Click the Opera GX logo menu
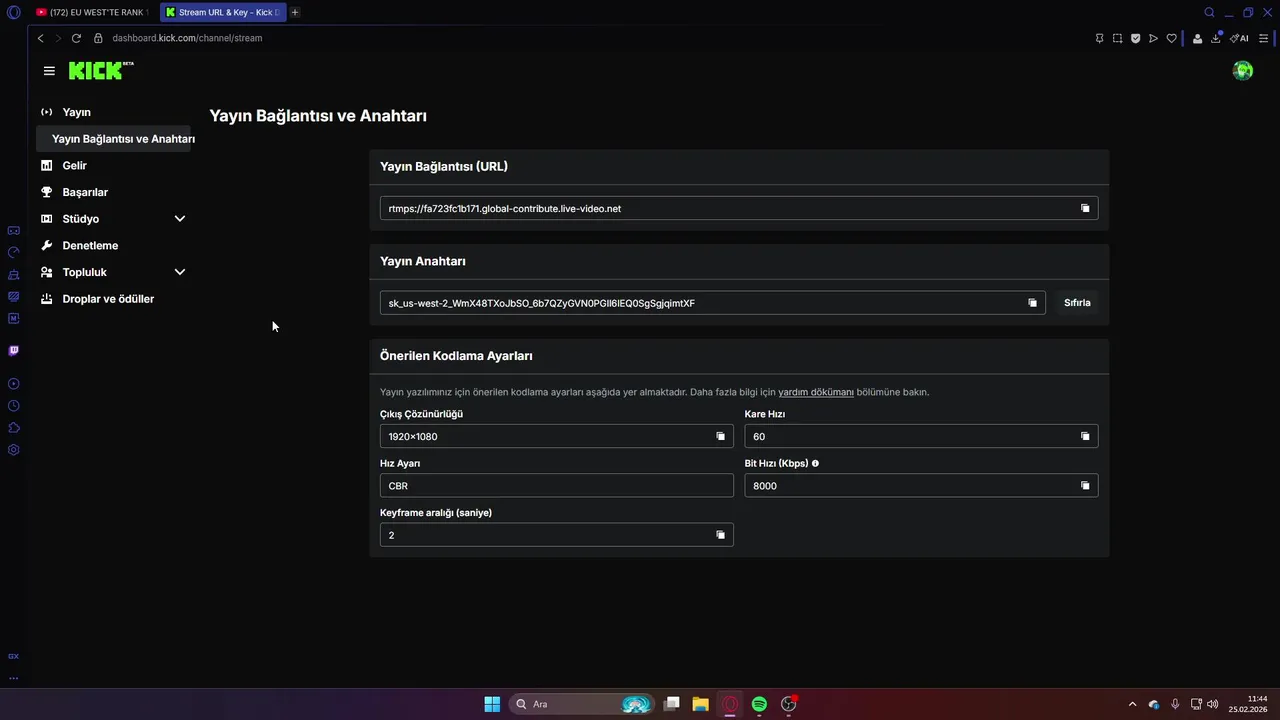This screenshot has height=720, width=1280. (x=13, y=12)
